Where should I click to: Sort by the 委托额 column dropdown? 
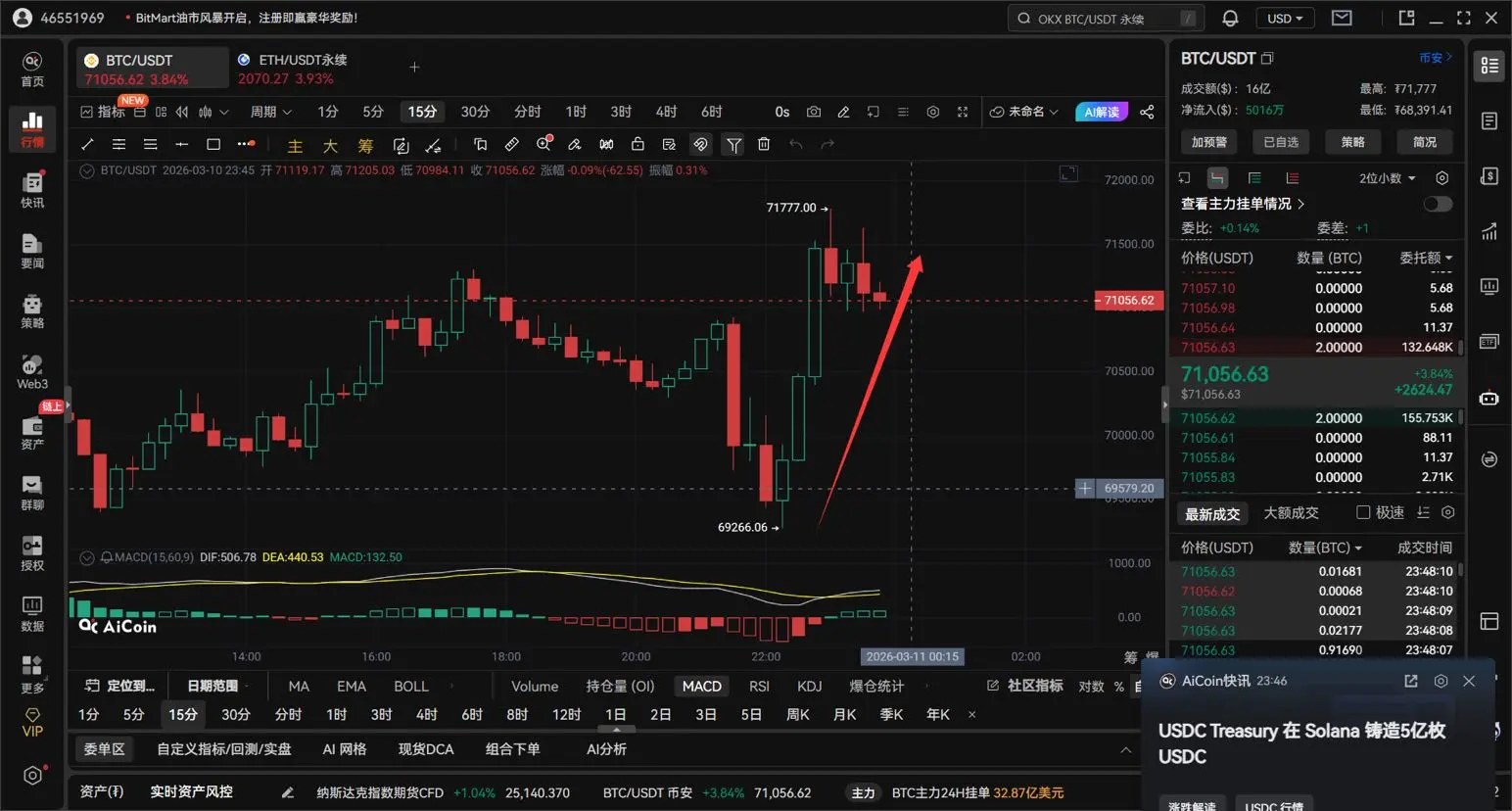coord(1426,258)
